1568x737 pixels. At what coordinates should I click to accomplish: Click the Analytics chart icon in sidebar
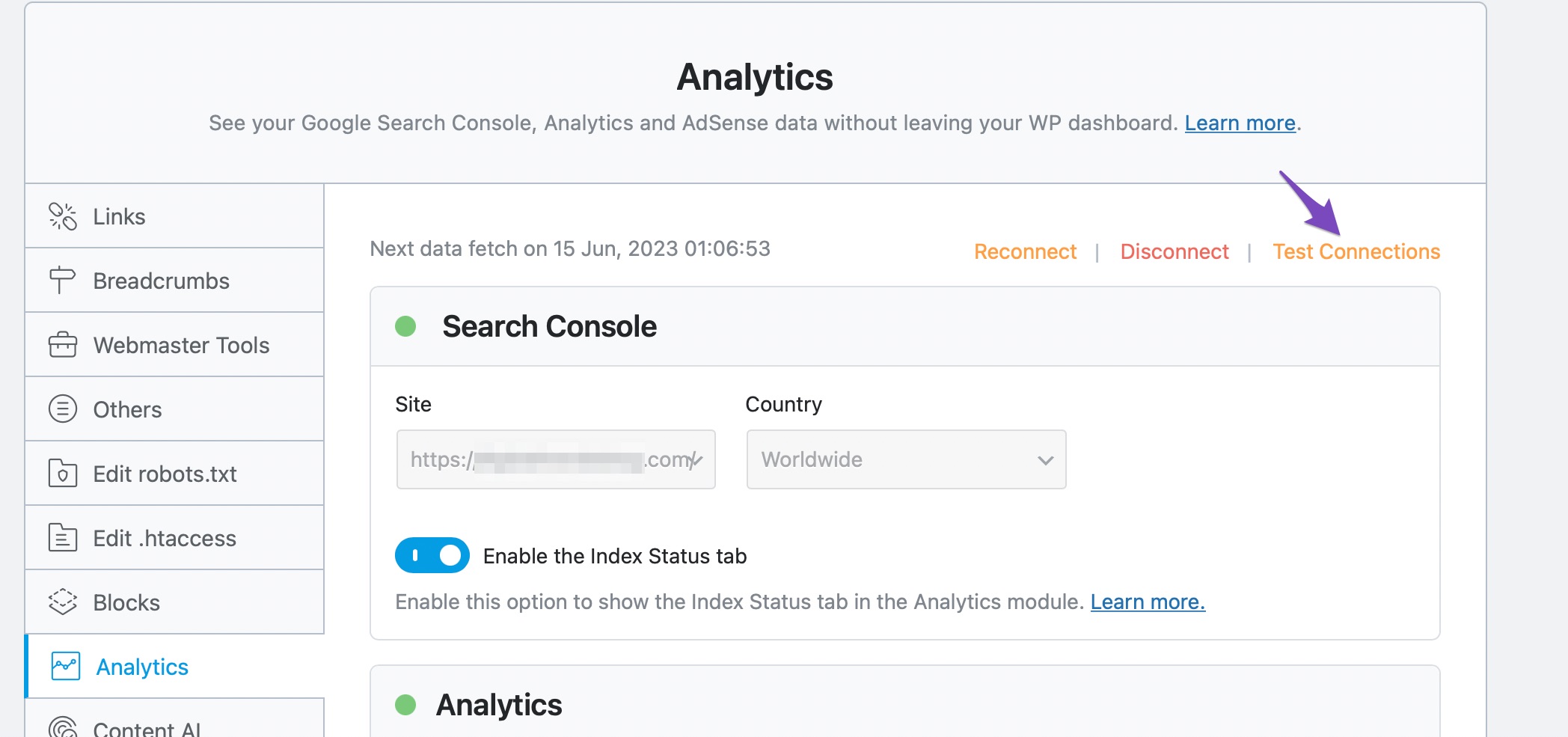point(66,666)
